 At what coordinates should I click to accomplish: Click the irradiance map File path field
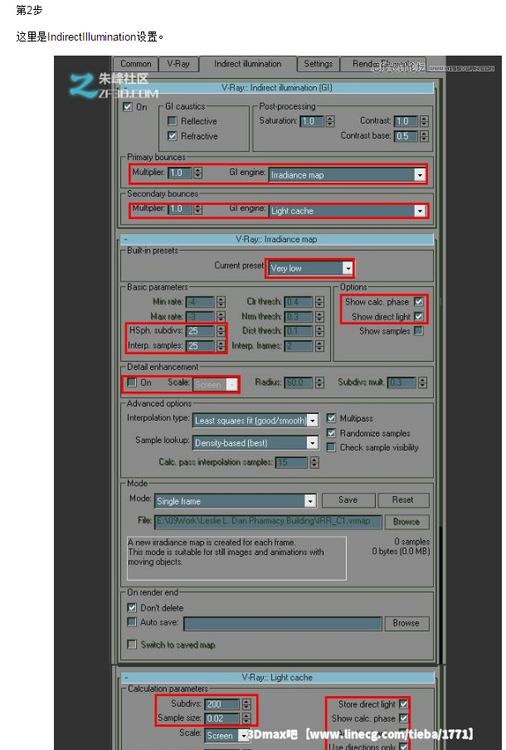point(268,521)
